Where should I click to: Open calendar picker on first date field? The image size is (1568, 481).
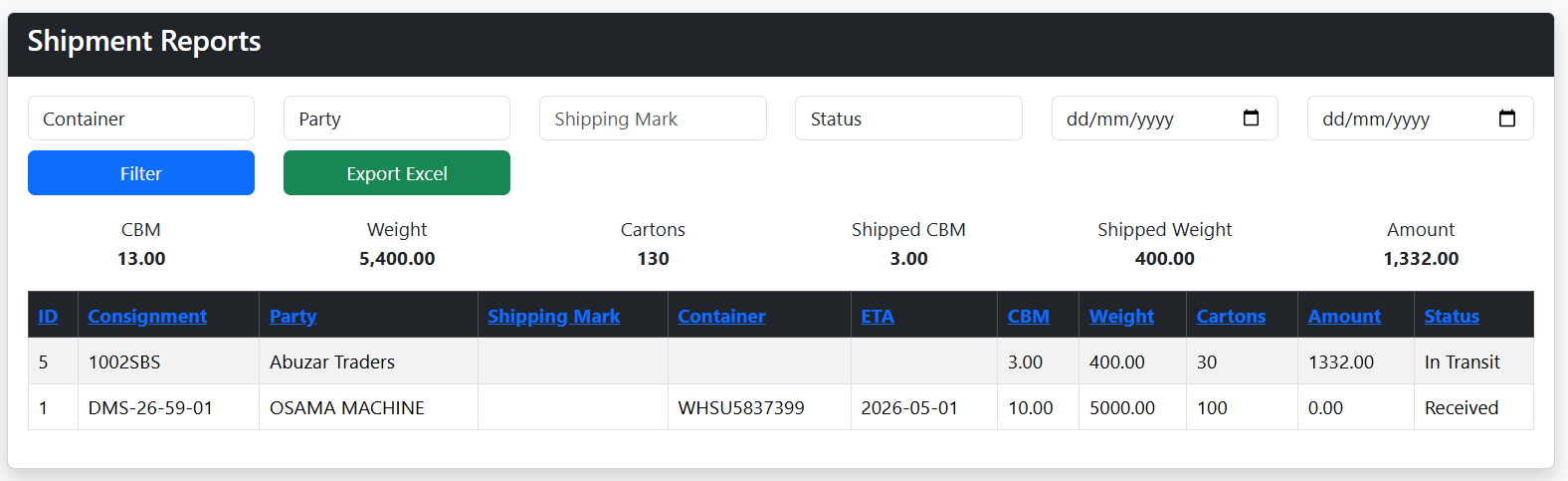point(1251,119)
